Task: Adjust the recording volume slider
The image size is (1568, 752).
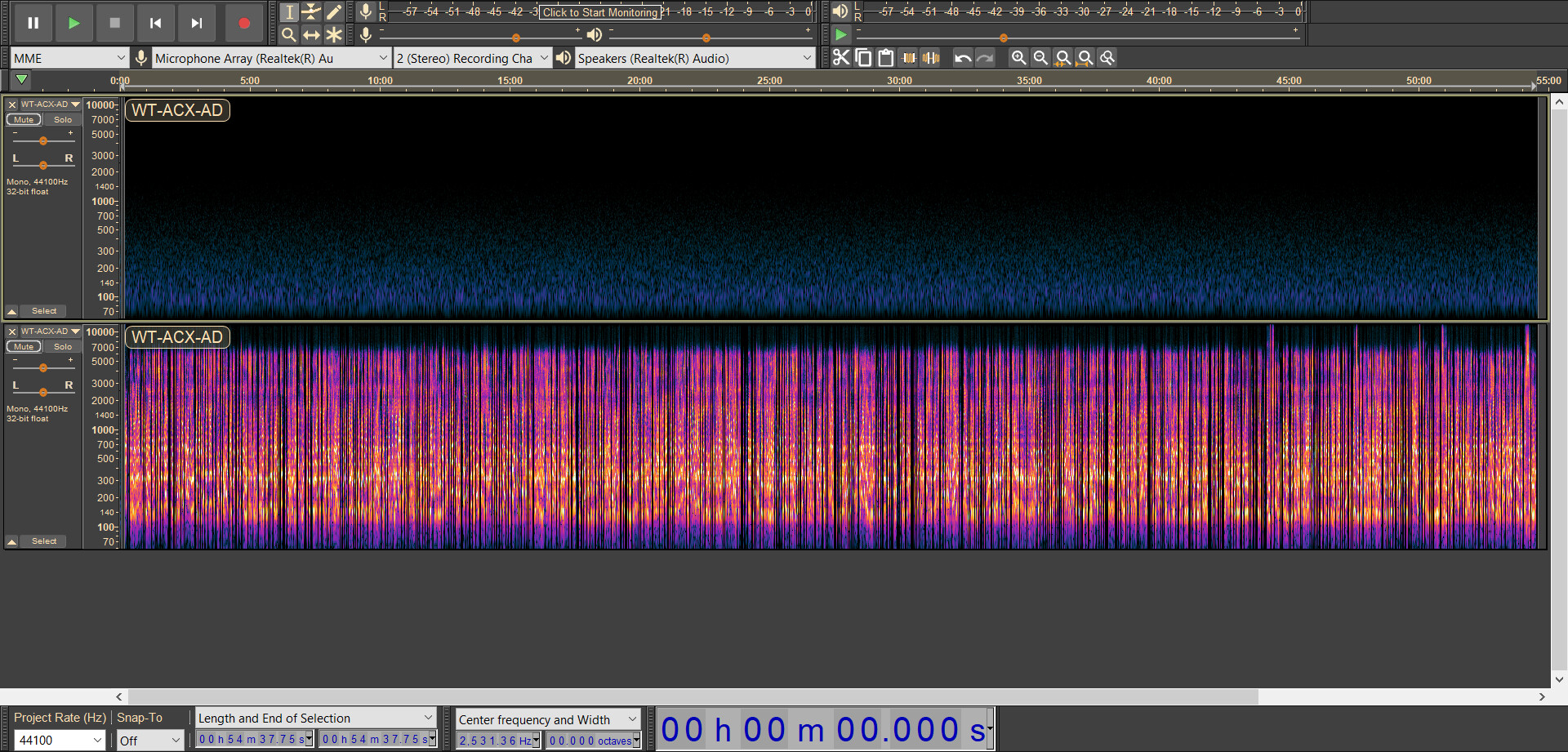Action: coord(480,38)
